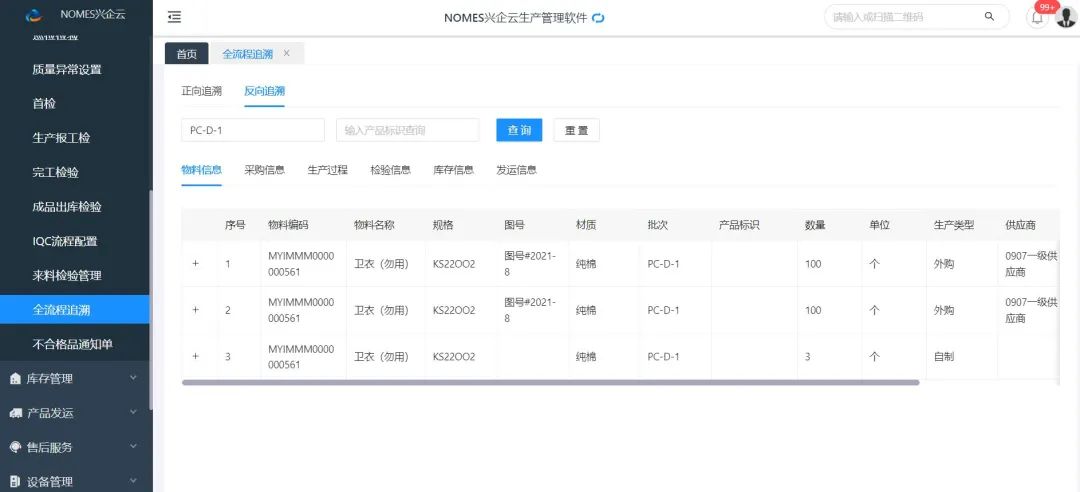The height and width of the screenshot is (492, 1080).
Task: Click the search magnifier icon
Action: click(989, 17)
